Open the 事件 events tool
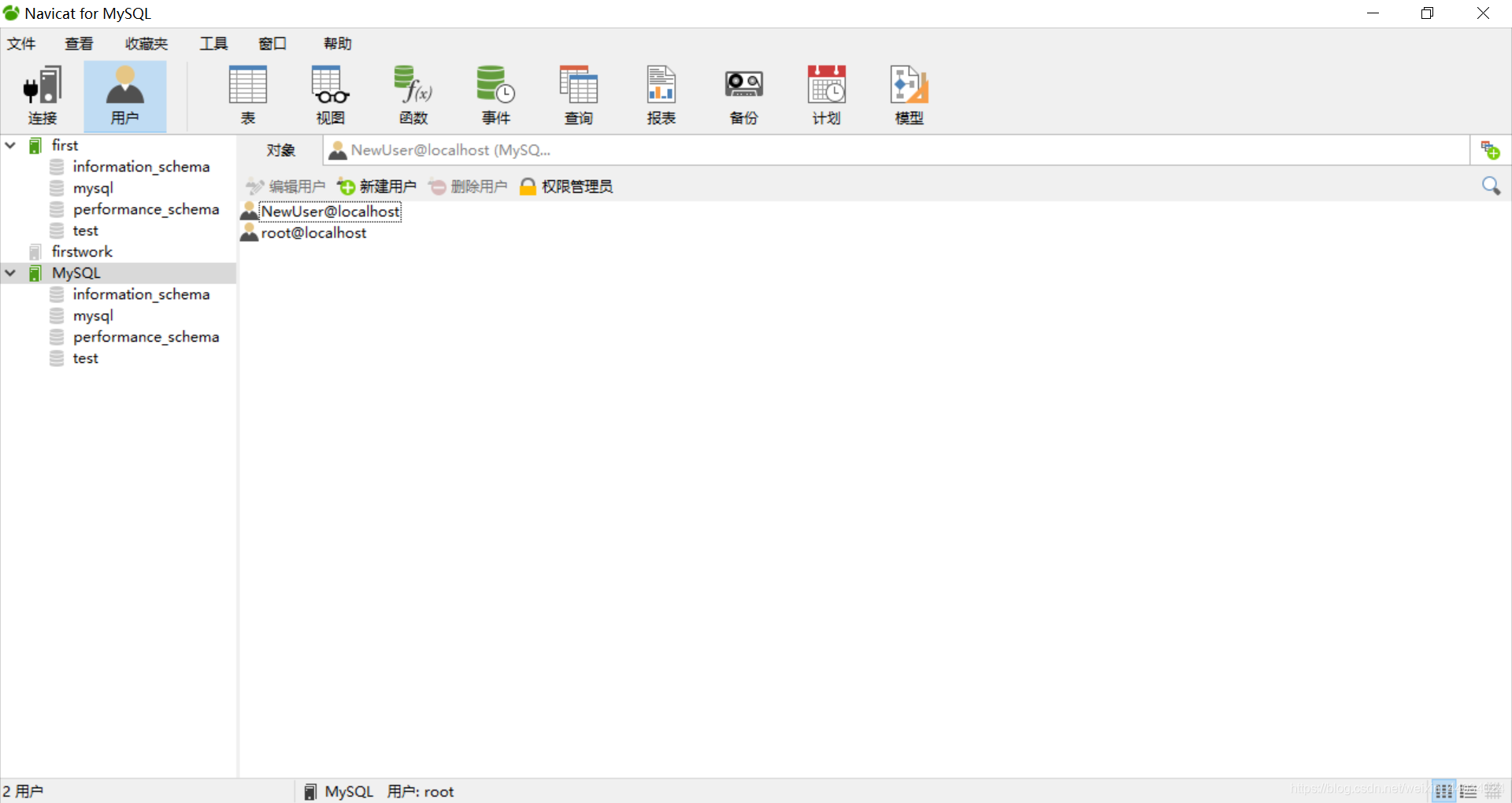The height and width of the screenshot is (803, 1512). [496, 96]
